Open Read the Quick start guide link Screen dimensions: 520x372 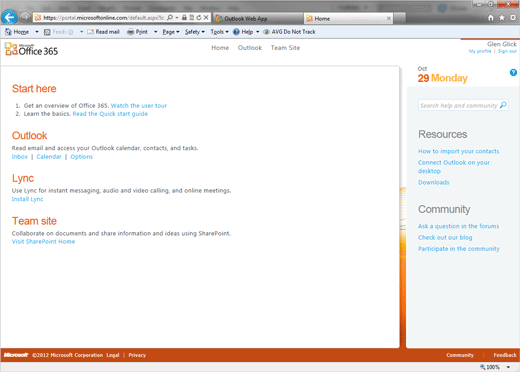click(x=110, y=114)
